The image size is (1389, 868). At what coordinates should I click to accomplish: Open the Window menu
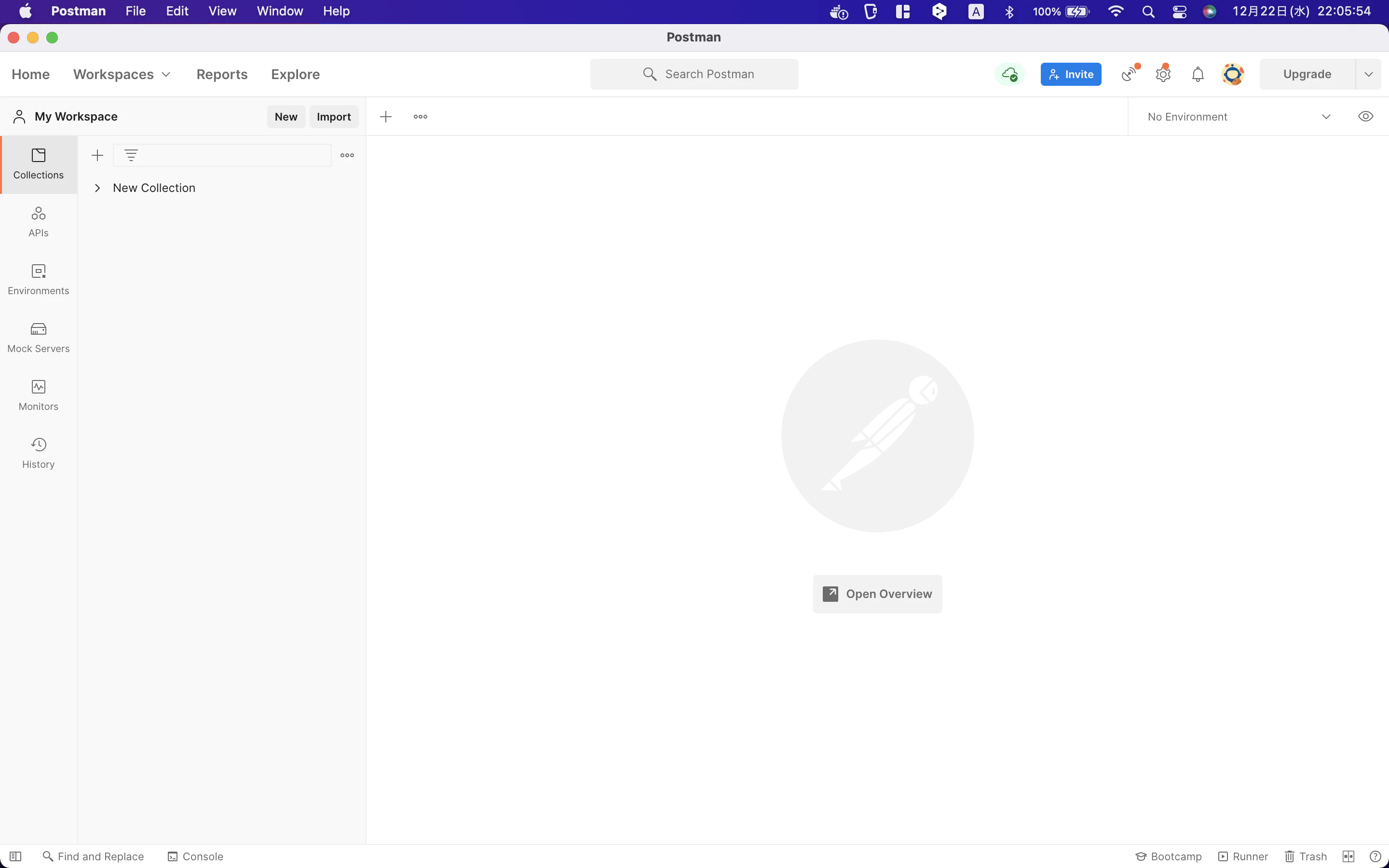point(280,12)
